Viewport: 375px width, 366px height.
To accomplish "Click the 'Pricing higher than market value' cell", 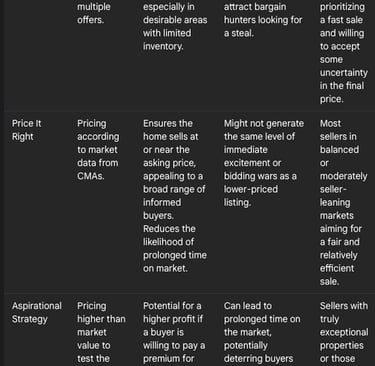I will (101, 332).
